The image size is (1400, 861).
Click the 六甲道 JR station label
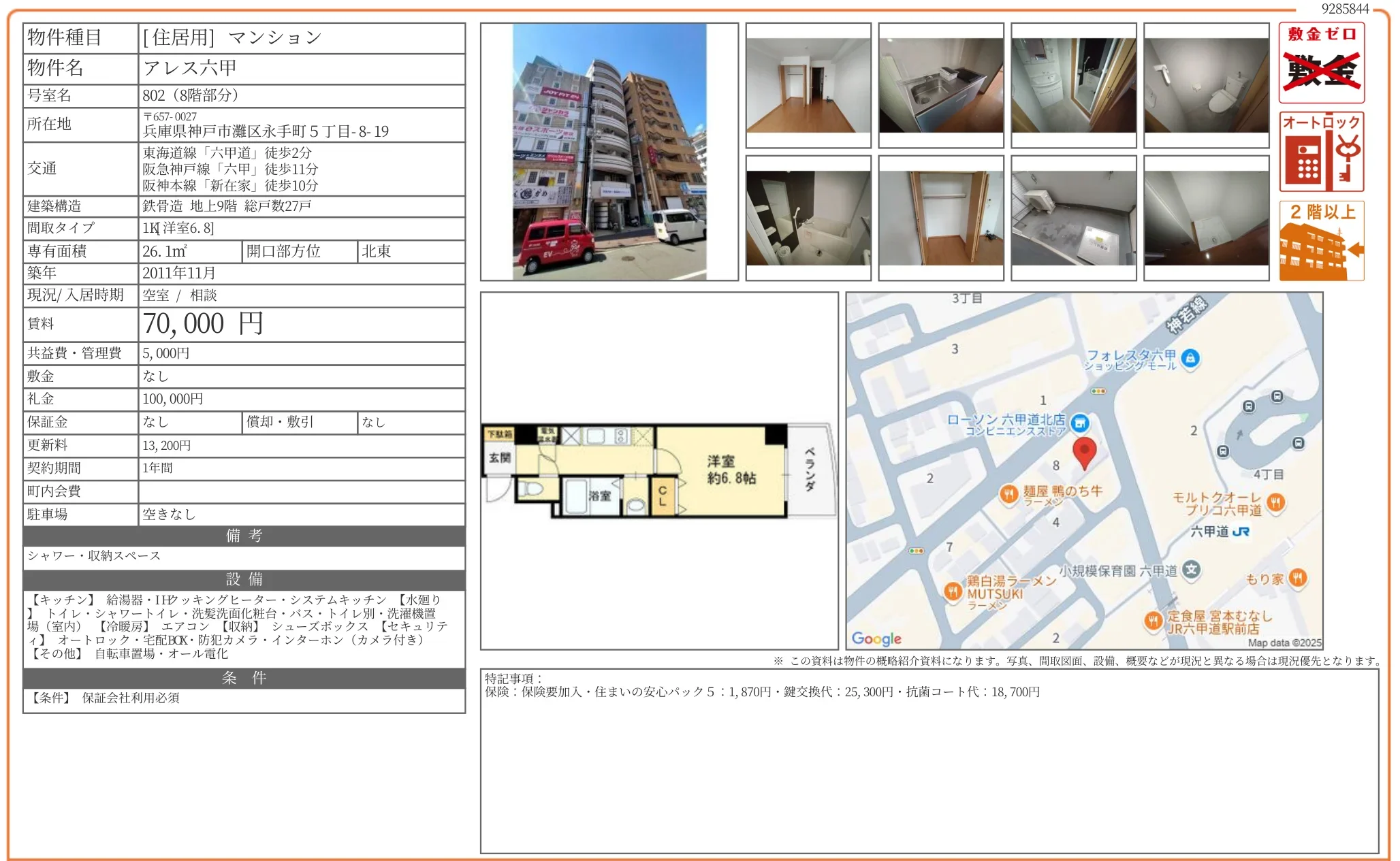click(x=1219, y=532)
